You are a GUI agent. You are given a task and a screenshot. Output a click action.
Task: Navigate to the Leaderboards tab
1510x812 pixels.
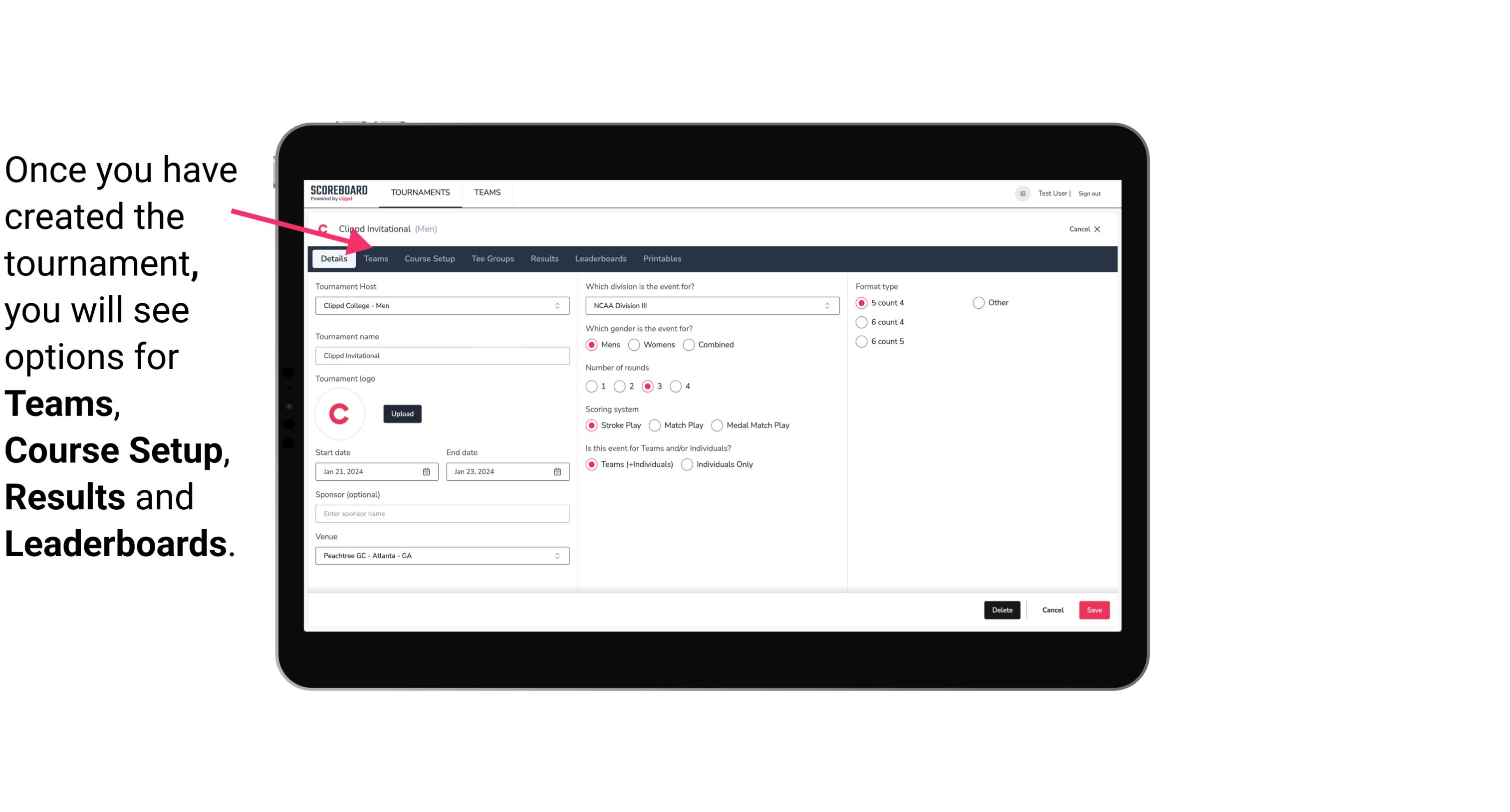tap(601, 258)
